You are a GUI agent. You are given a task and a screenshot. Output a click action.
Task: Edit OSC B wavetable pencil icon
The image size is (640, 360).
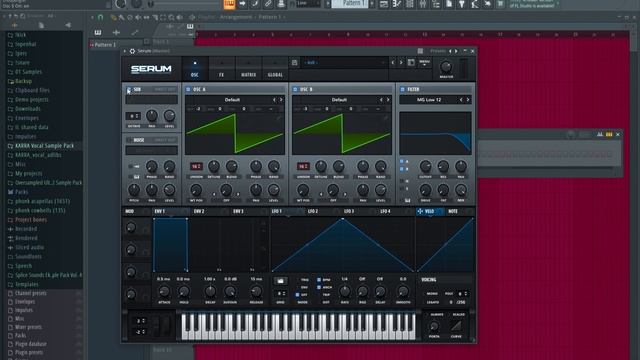click(385, 118)
